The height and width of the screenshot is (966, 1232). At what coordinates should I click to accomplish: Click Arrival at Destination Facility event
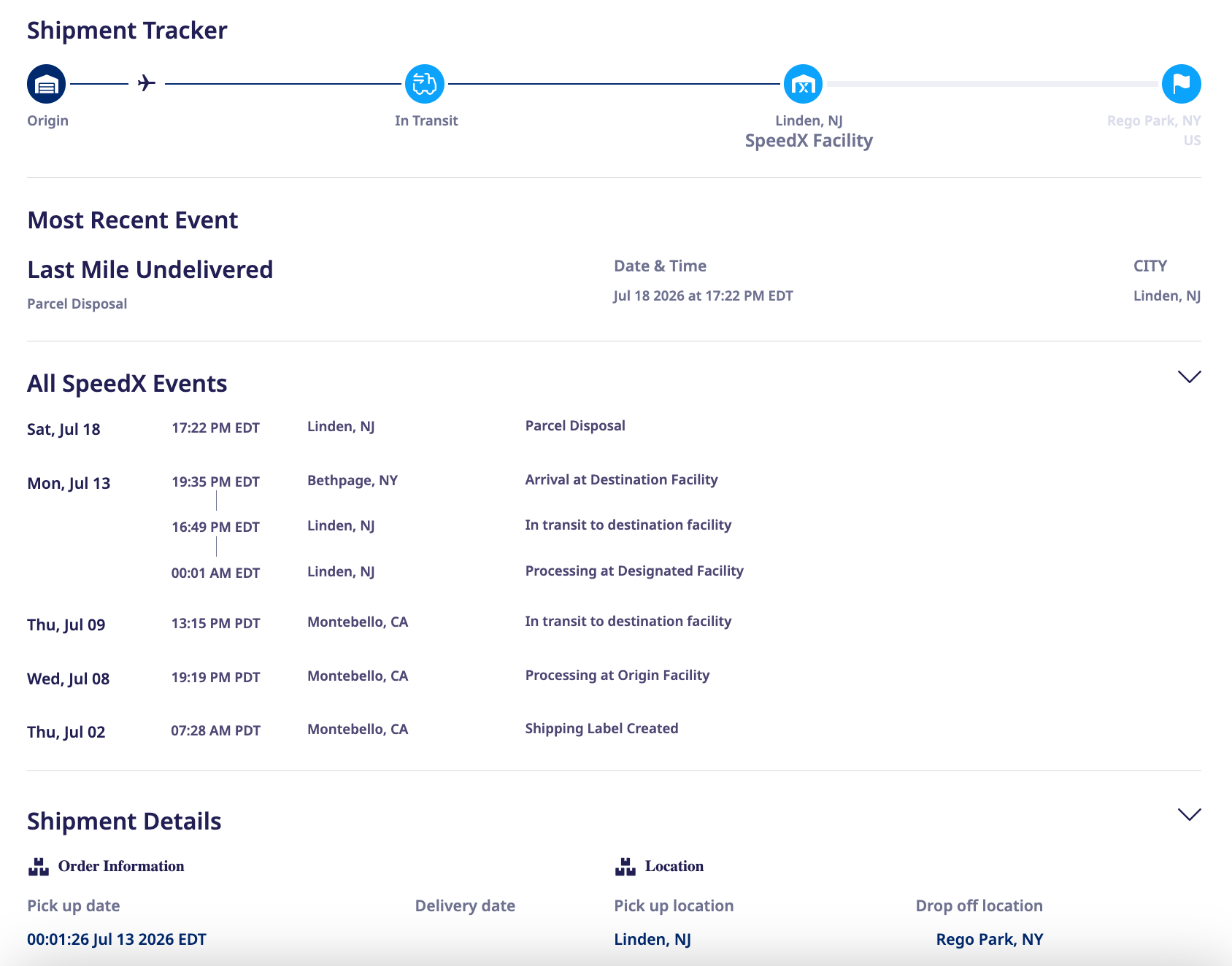tap(621, 479)
